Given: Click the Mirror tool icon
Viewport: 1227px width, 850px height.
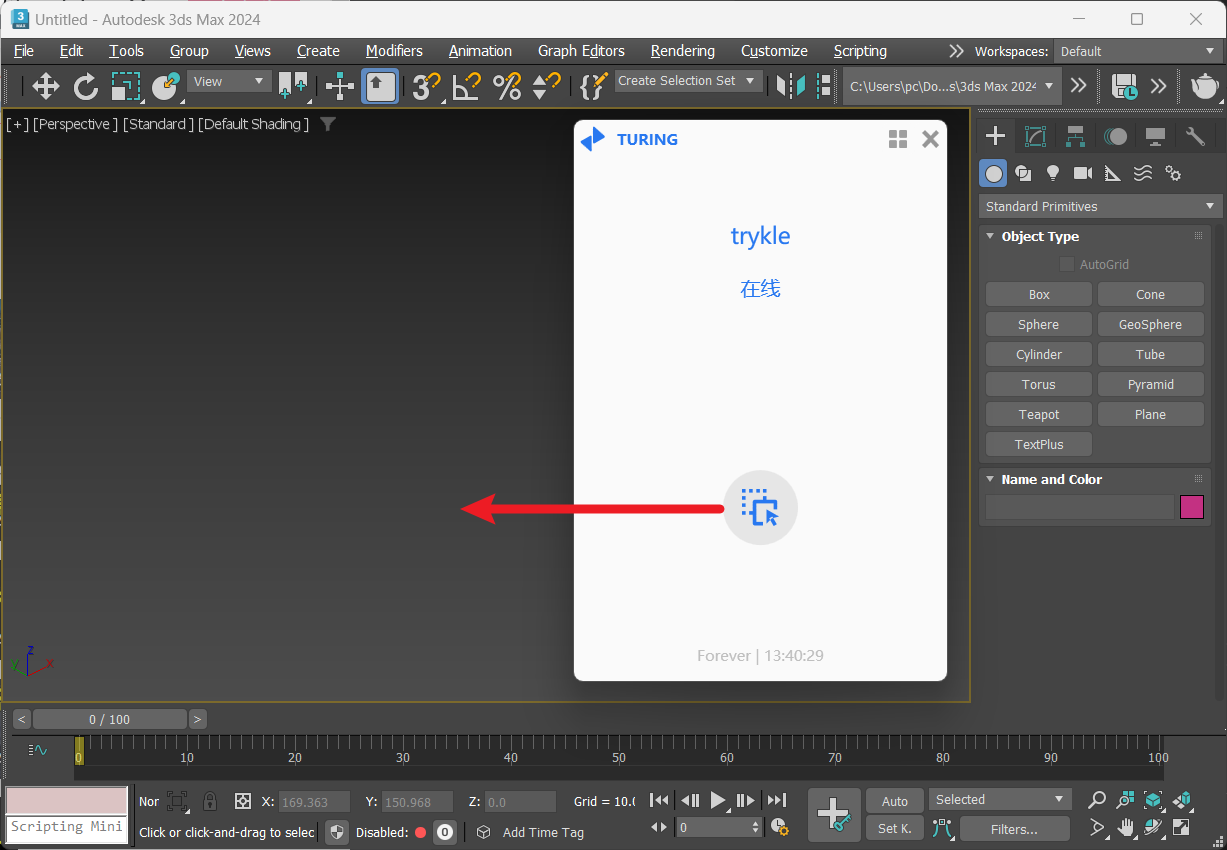Looking at the screenshot, I should (790, 86).
